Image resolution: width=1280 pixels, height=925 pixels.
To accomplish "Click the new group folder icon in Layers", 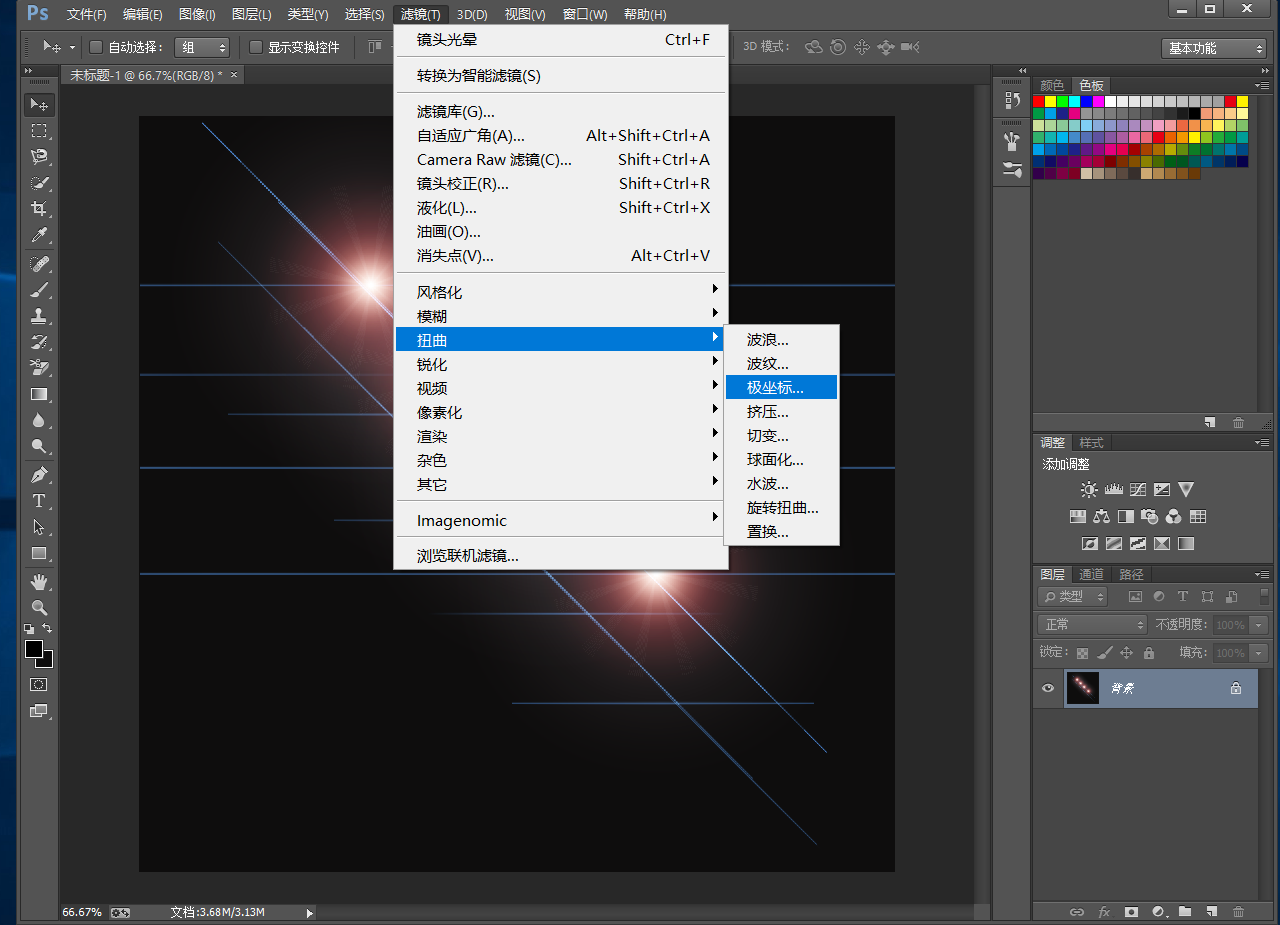I will [x=1184, y=912].
